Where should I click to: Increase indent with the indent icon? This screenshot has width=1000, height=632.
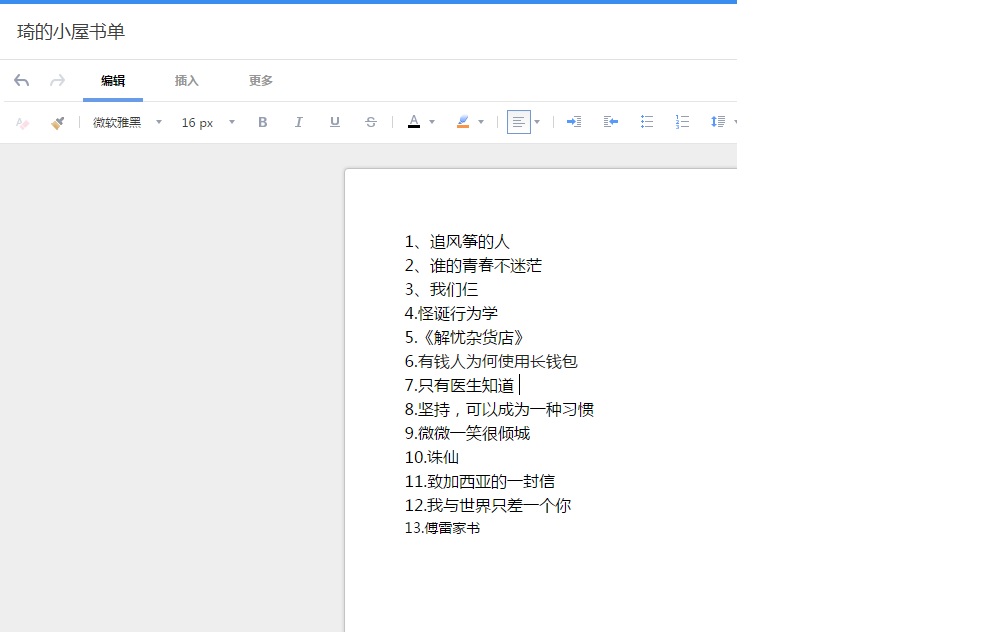pos(574,122)
